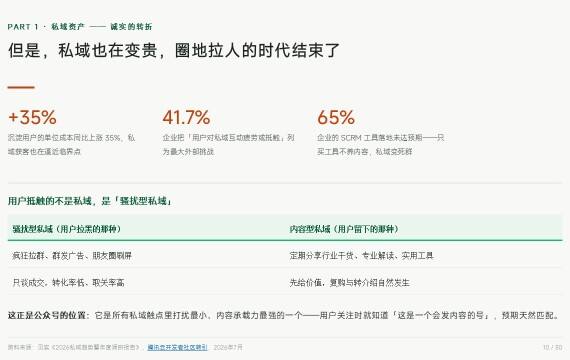Click the SCRM description under 65%
Screen dimensions: 570x360
click(x=381, y=144)
